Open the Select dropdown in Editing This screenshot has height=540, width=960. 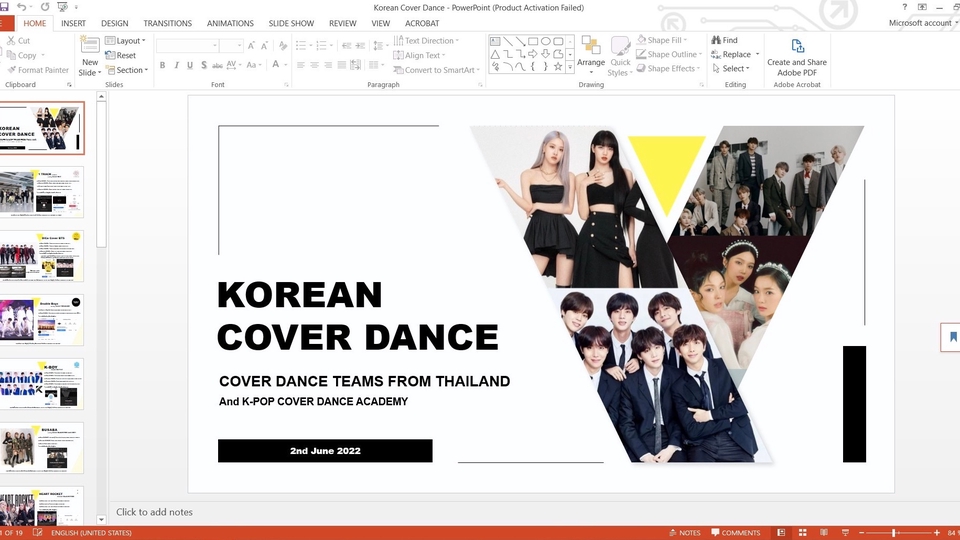tap(730, 69)
